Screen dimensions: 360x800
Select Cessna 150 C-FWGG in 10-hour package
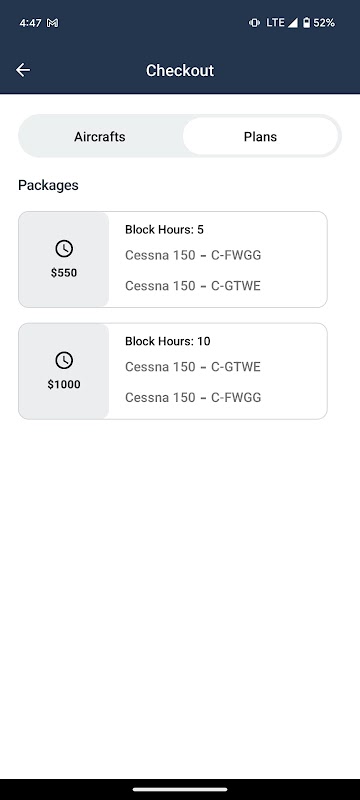point(193,397)
